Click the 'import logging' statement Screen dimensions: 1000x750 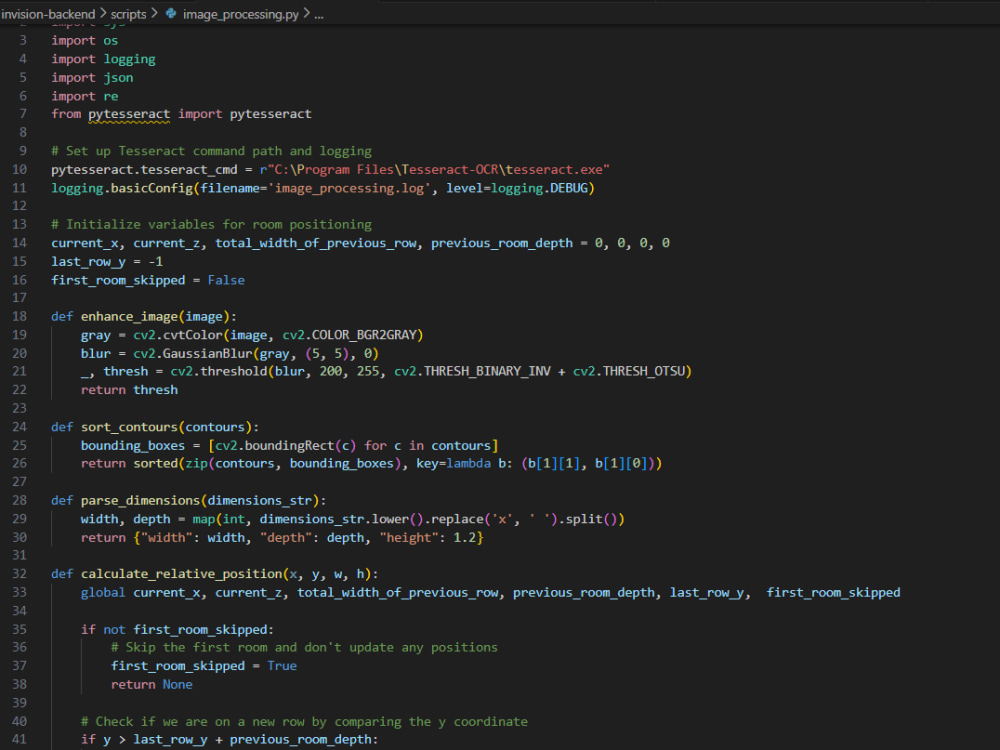point(103,59)
